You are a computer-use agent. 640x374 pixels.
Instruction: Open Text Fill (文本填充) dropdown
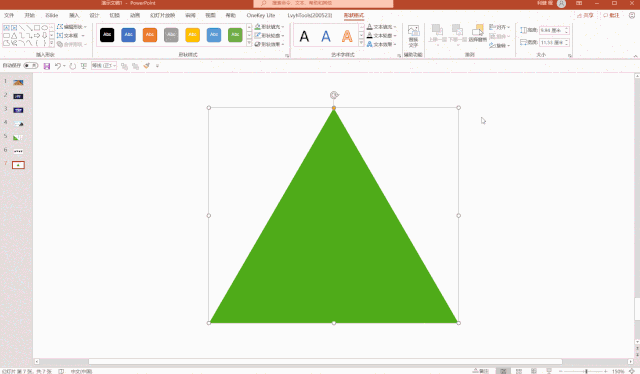(381, 27)
